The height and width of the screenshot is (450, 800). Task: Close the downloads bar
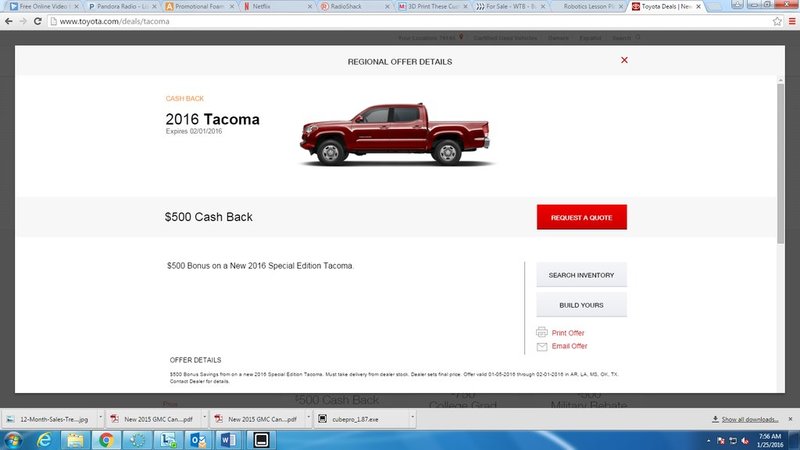tap(790, 419)
